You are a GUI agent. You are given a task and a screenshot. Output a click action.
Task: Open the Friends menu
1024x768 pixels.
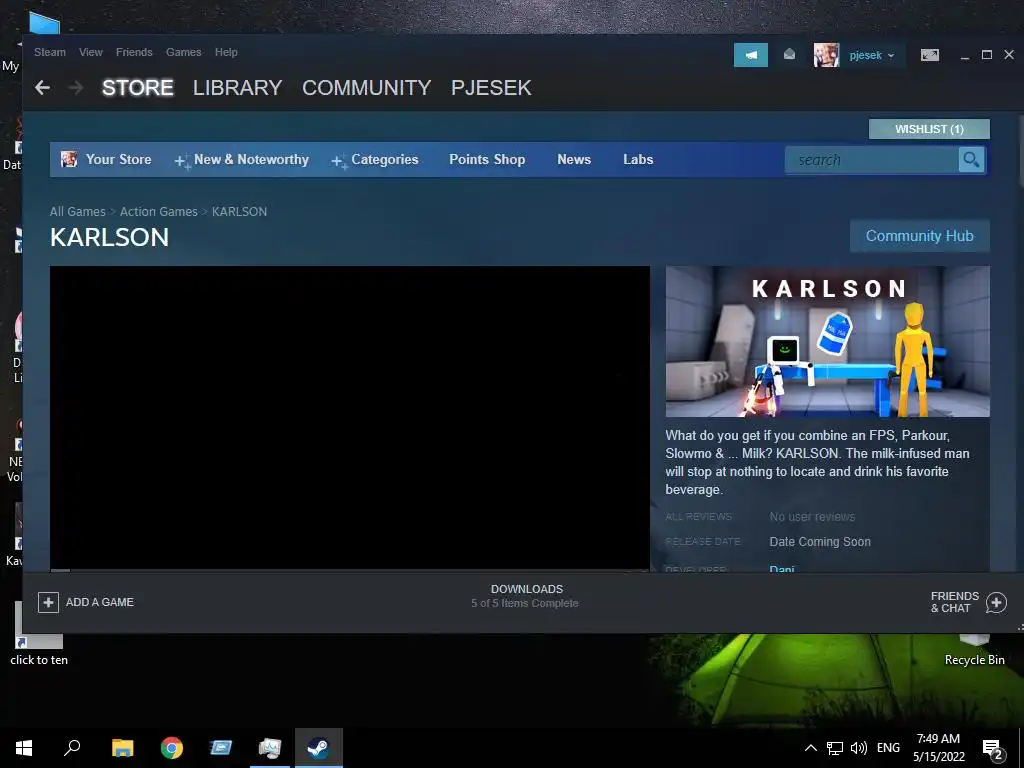[x=134, y=52]
